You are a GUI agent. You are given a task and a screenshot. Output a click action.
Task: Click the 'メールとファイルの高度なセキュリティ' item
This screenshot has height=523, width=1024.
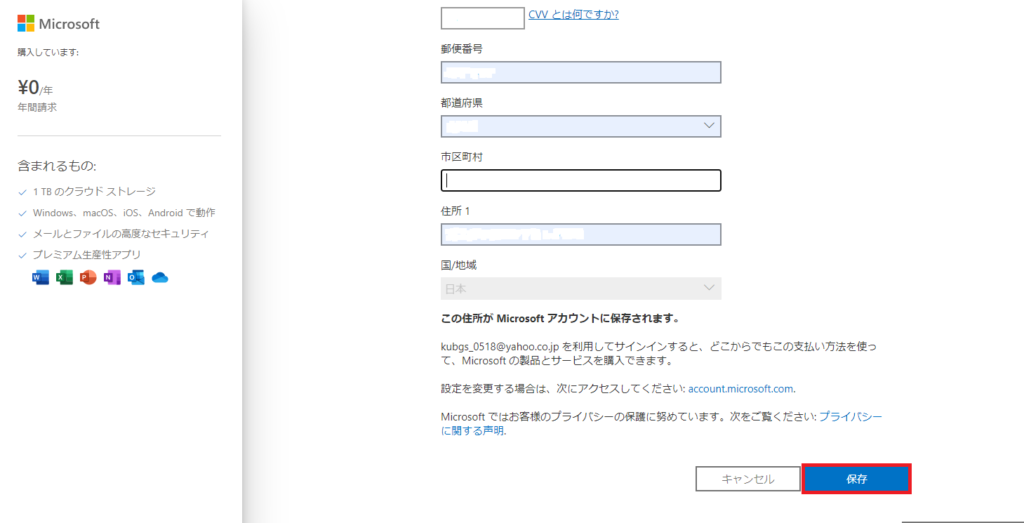tap(121, 233)
